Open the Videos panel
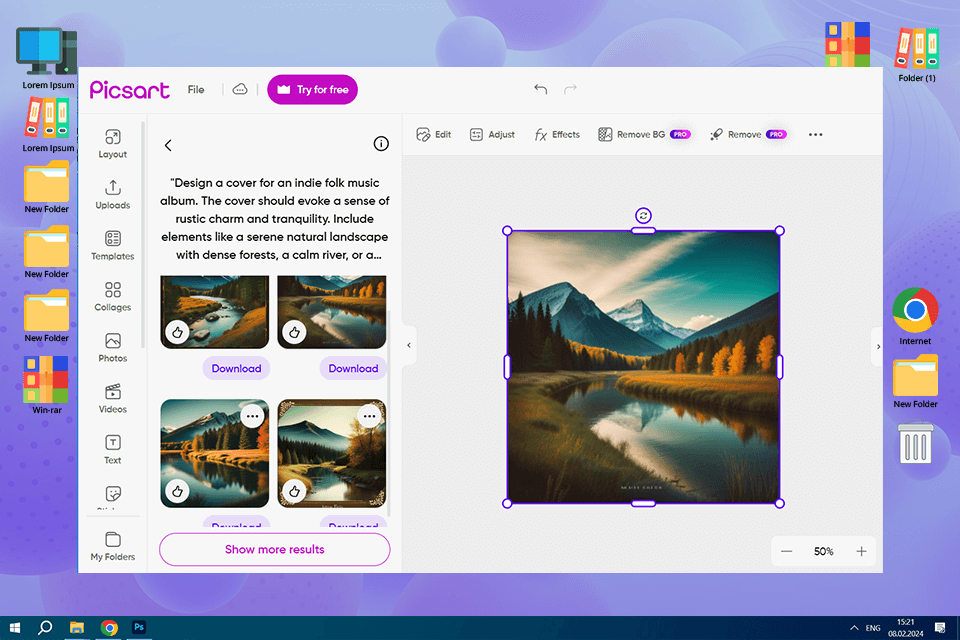960x640 pixels. (x=113, y=398)
